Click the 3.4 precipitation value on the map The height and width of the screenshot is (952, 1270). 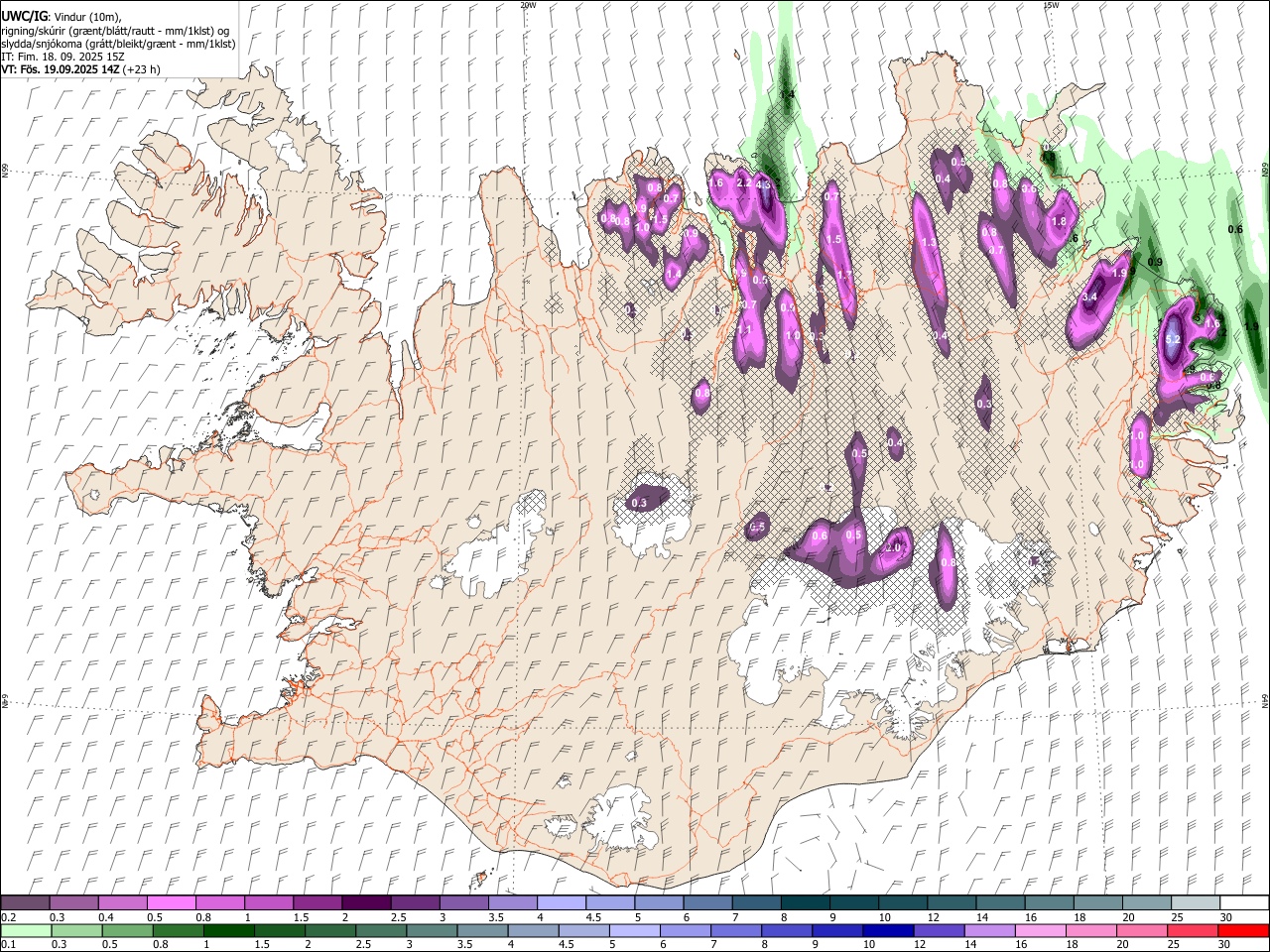coord(1089,297)
